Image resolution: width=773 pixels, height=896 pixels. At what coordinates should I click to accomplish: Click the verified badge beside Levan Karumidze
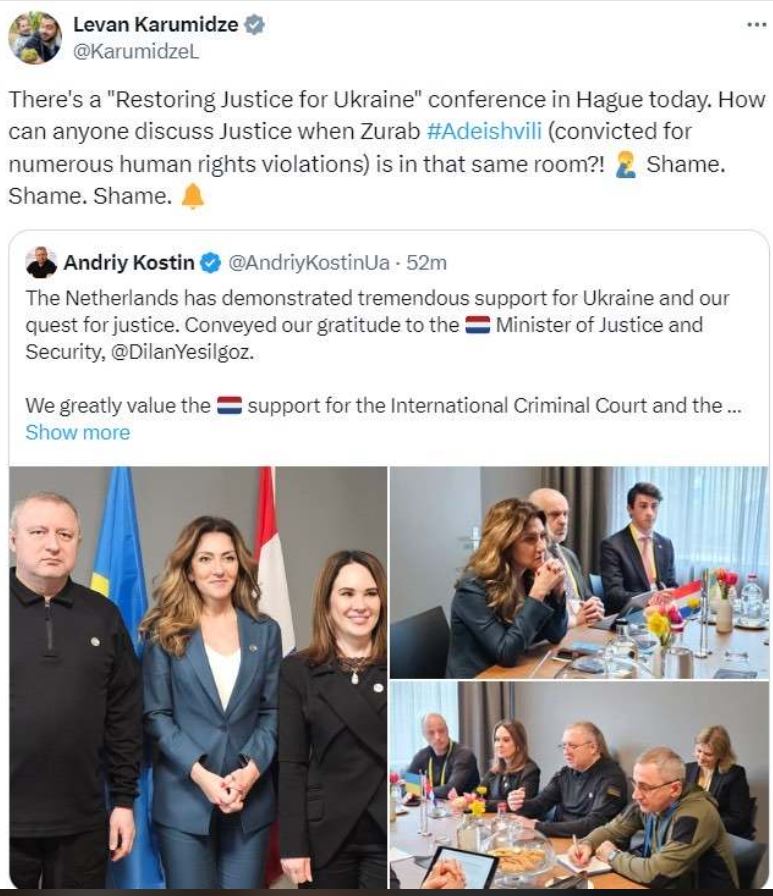click(254, 25)
